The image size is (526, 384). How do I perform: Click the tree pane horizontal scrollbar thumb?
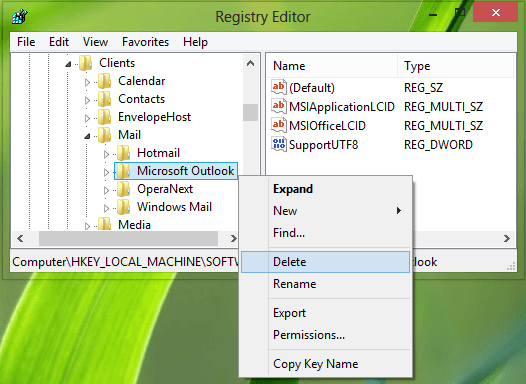click(128, 238)
